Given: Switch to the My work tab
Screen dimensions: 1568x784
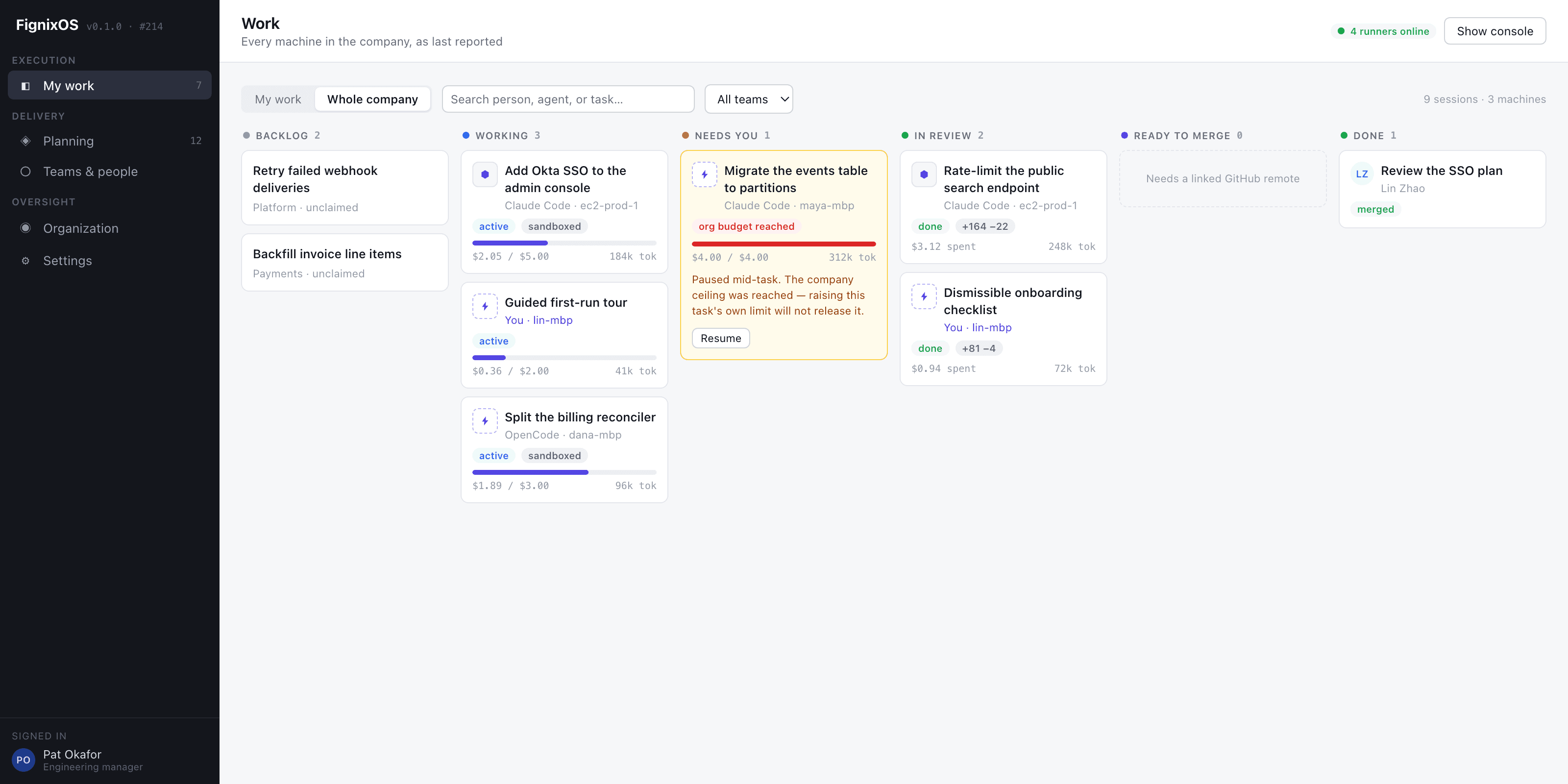Looking at the screenshot, I should coord(278,99).
